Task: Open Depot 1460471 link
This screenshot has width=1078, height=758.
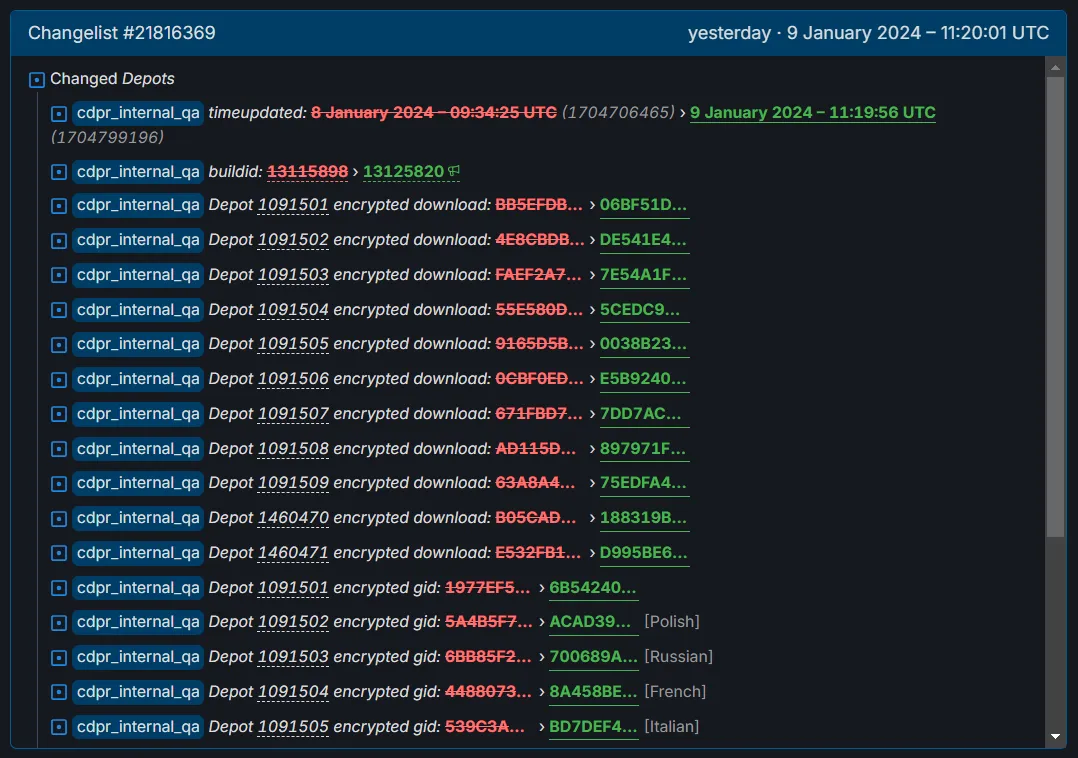Action: pyautogui.click(x=293, y=553)
